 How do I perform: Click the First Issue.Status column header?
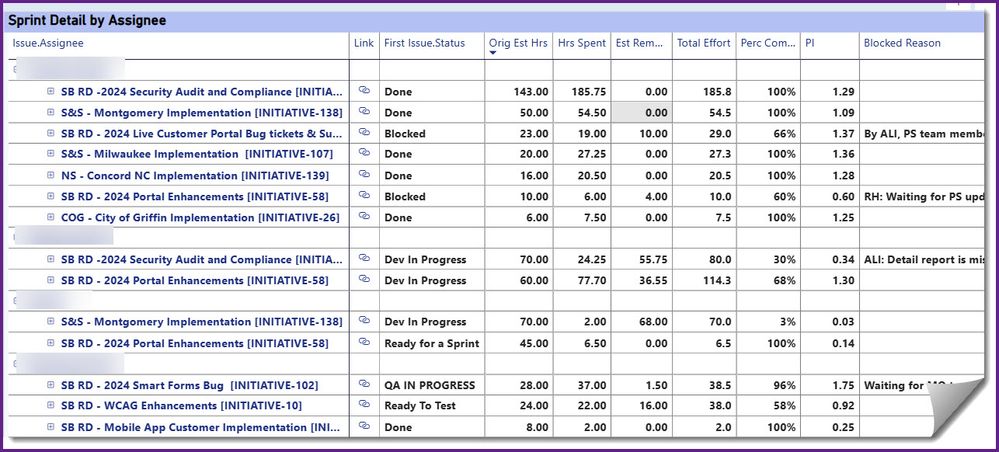(x=424, y=43)
